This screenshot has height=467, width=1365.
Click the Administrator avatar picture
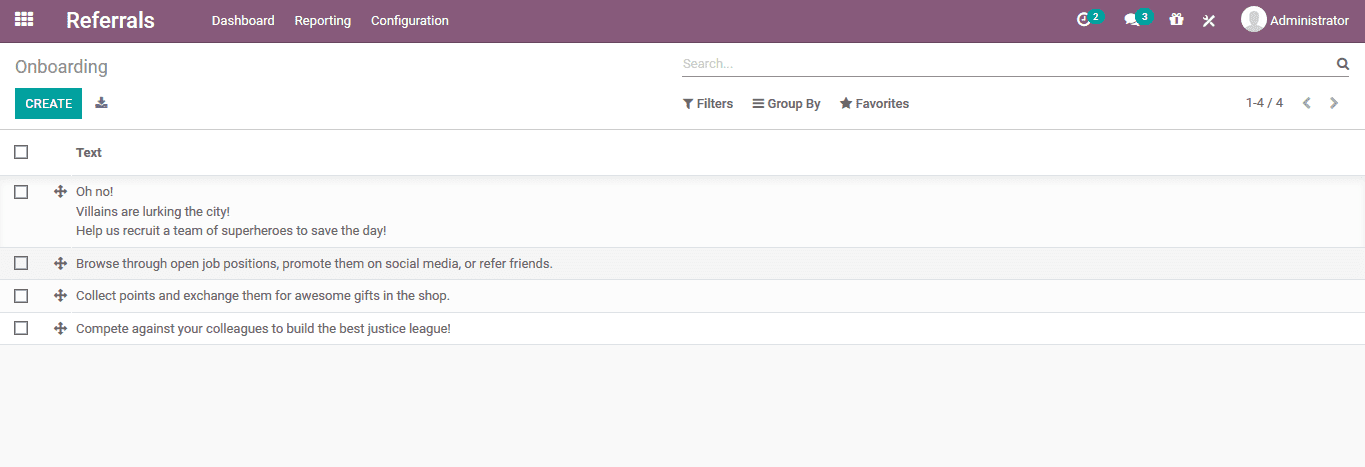pyautogui.click(x=1253, y=20)
